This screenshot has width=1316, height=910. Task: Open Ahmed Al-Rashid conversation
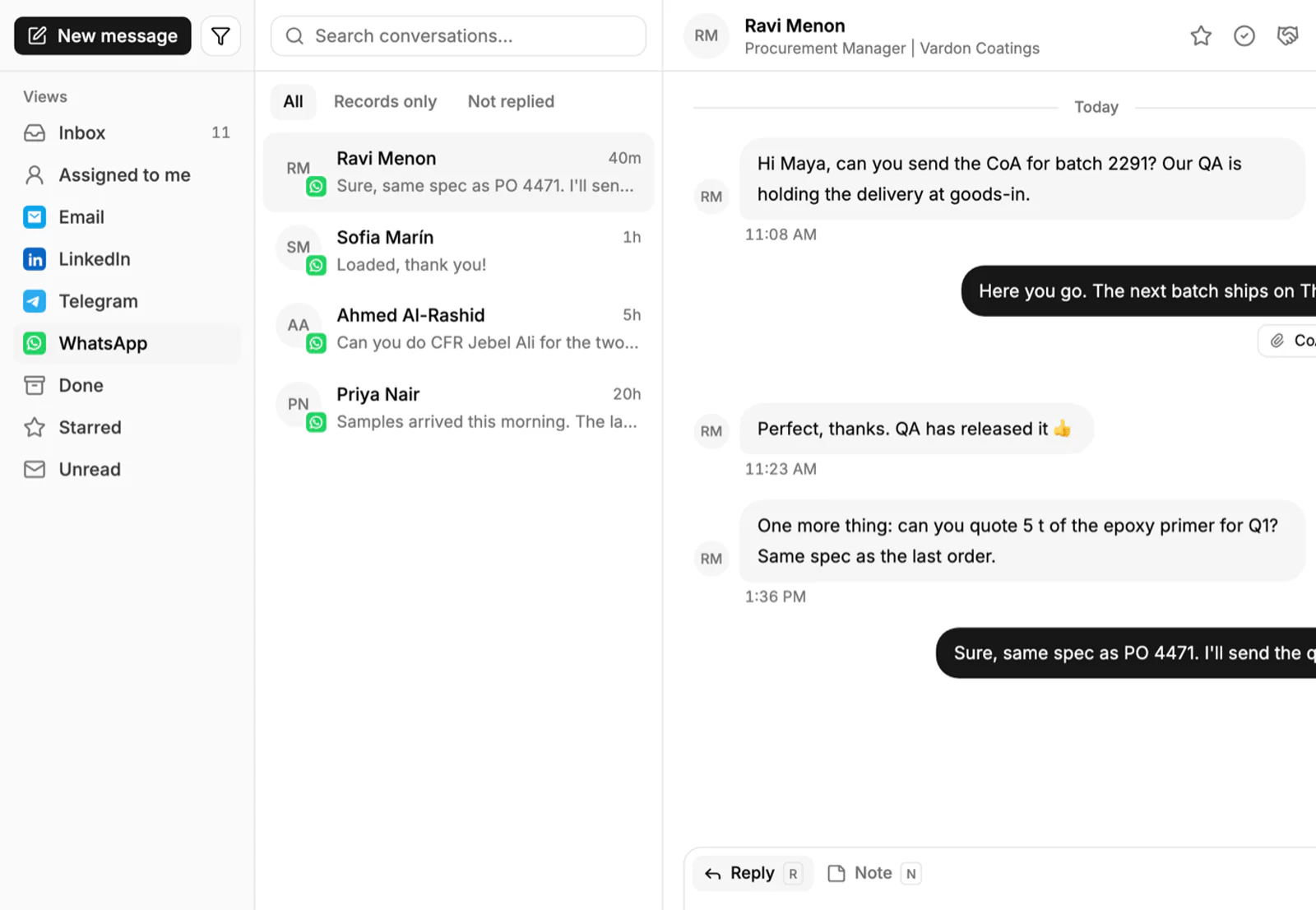tap(458, 329)
